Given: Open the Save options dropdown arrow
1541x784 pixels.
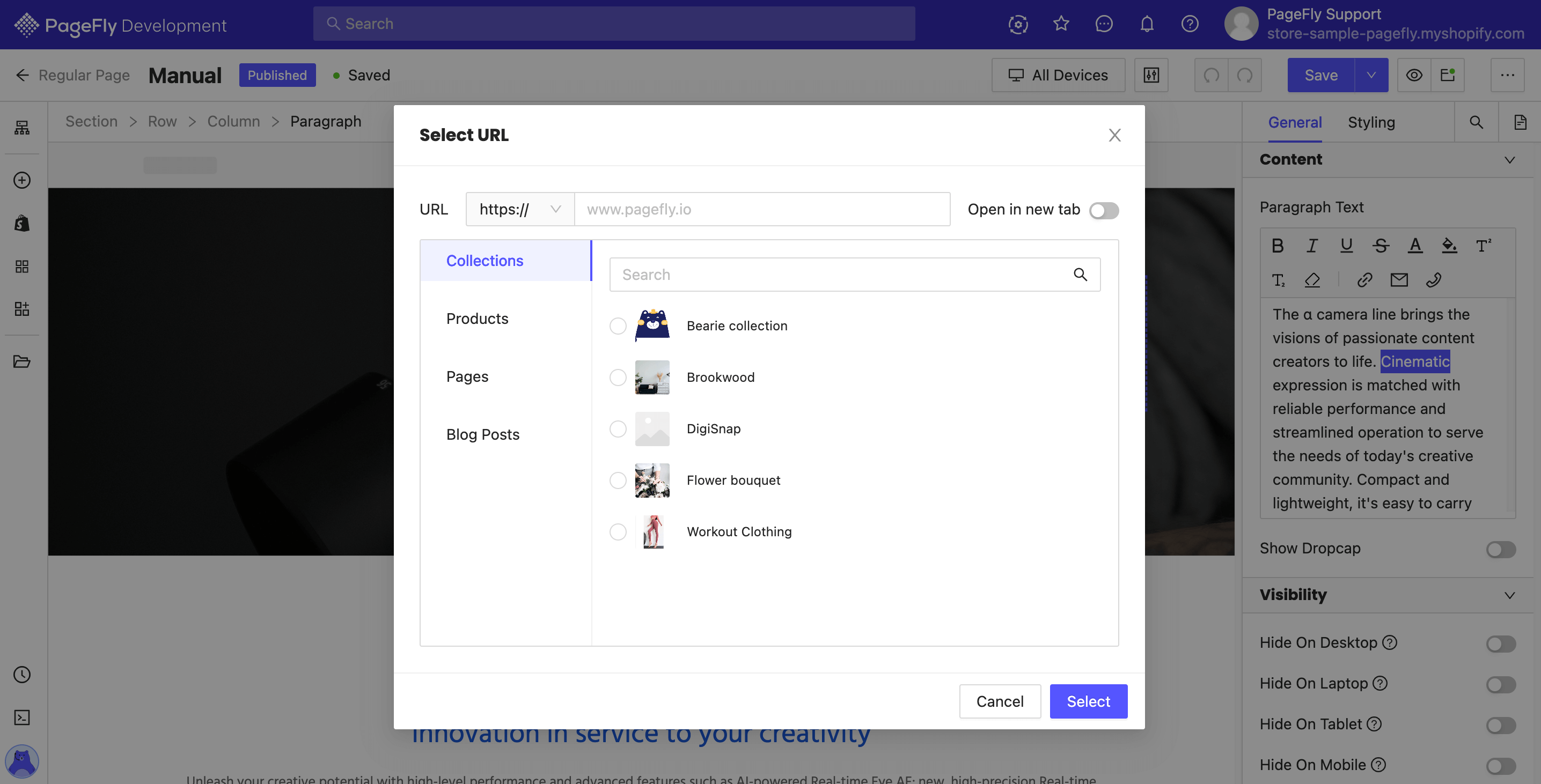Looking at the screenshot, I should [x=1371, y=75].
